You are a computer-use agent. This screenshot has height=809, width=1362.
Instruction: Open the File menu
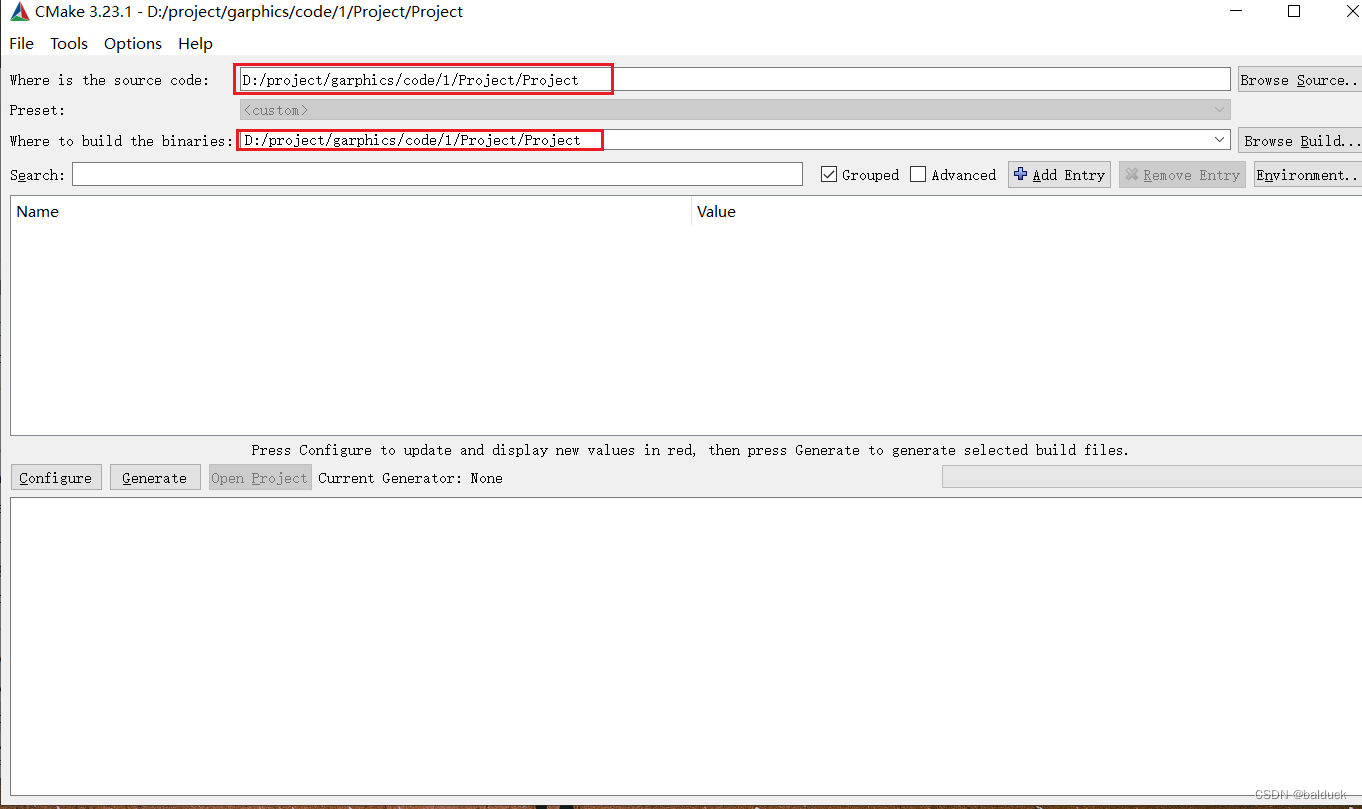click(21, 43)
